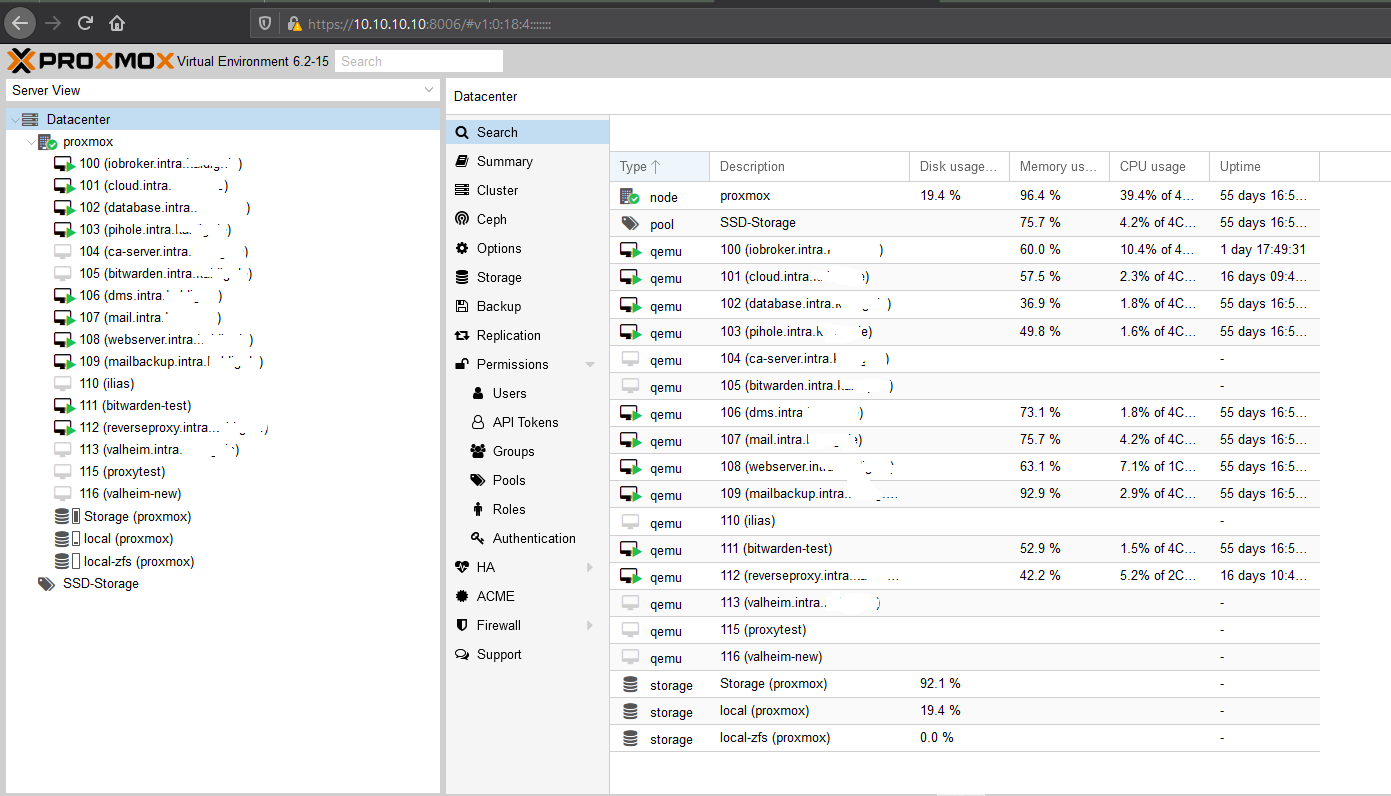Click SSD-Storage pool tag icon in tree
Screen dimensions: 1391x796
pyautogui.click(x=46, y=584)
